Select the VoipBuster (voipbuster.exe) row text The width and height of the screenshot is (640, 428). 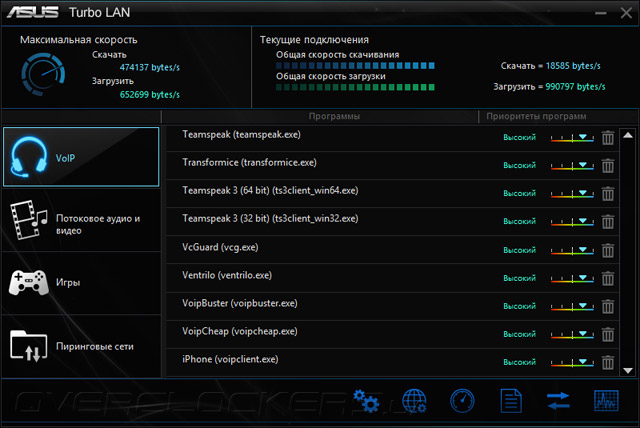point(240,303)
